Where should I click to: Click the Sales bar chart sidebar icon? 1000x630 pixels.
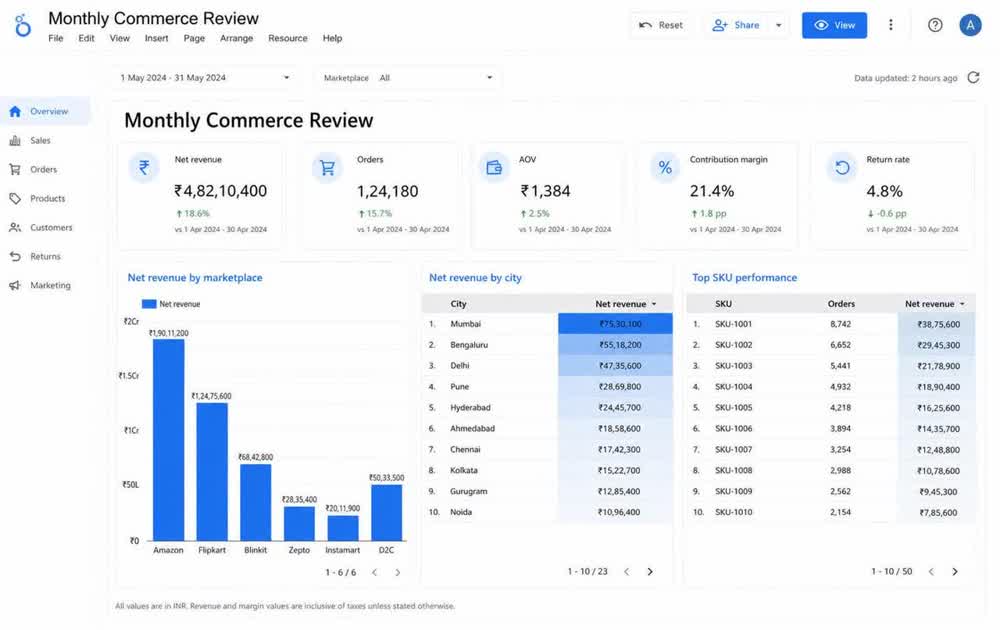(15, 140)
